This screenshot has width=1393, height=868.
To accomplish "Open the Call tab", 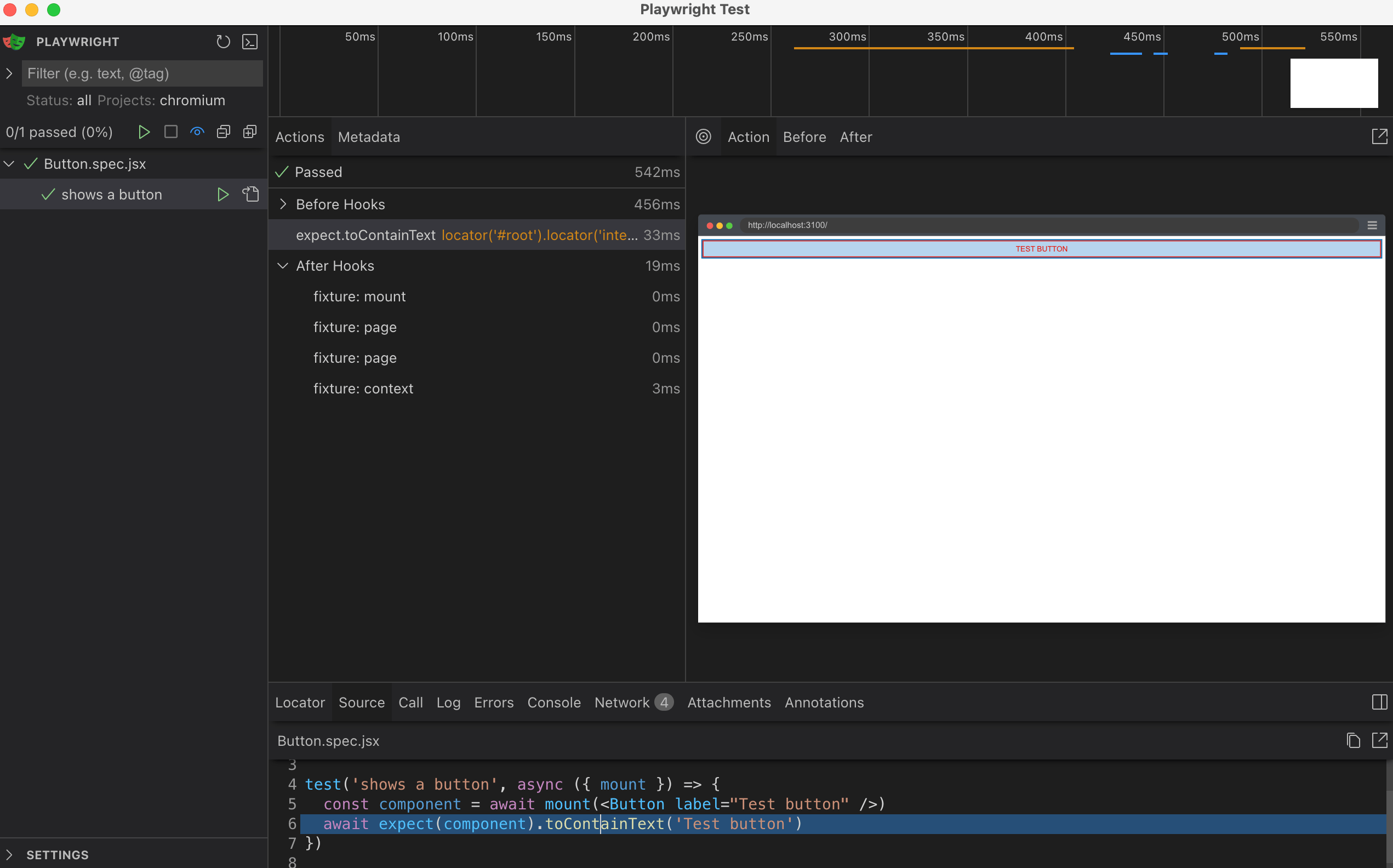I will point(410,702).
